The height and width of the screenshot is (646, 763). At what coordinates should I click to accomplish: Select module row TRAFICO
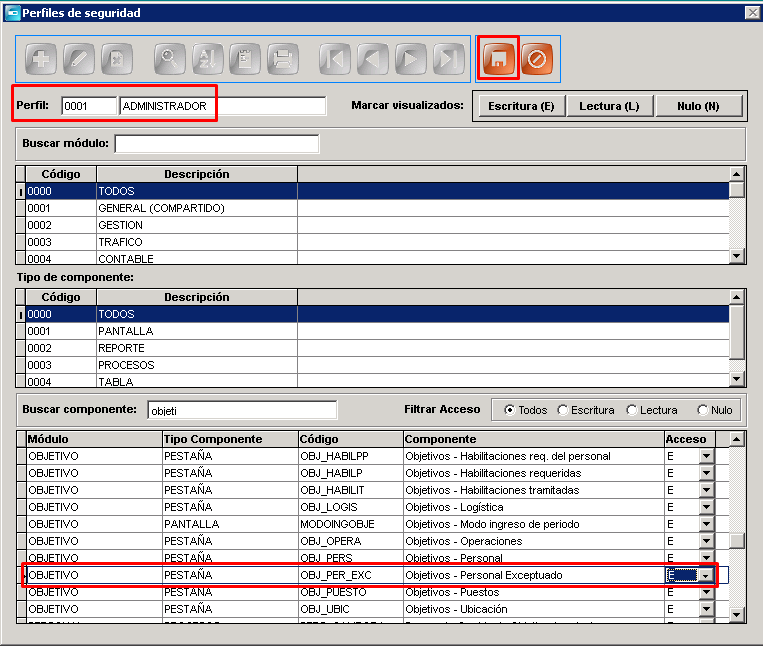tap(377, 242)
